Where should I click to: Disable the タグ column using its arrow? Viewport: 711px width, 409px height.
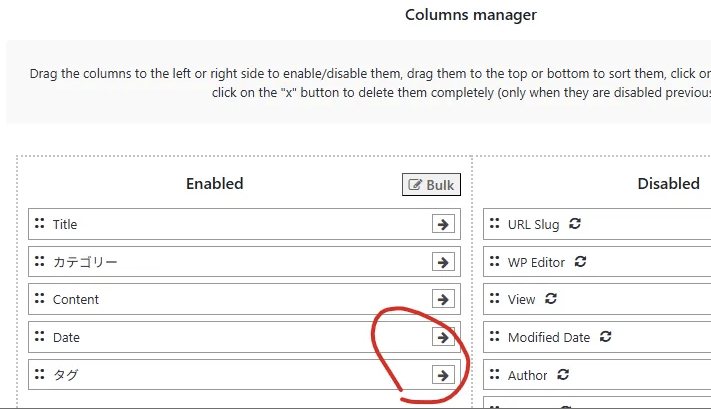tap(442, 374)
